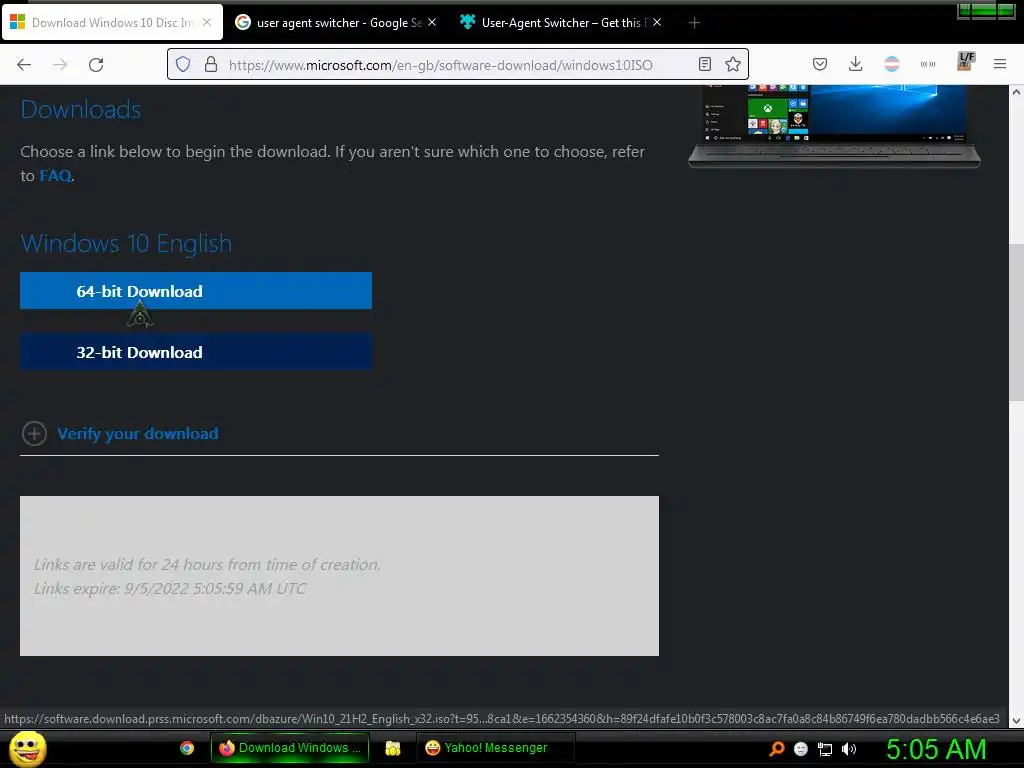1024x768 pixels.
Task: Click the scrollbar up arrow
Action: pyautogui.click(x=1016, y=92)
